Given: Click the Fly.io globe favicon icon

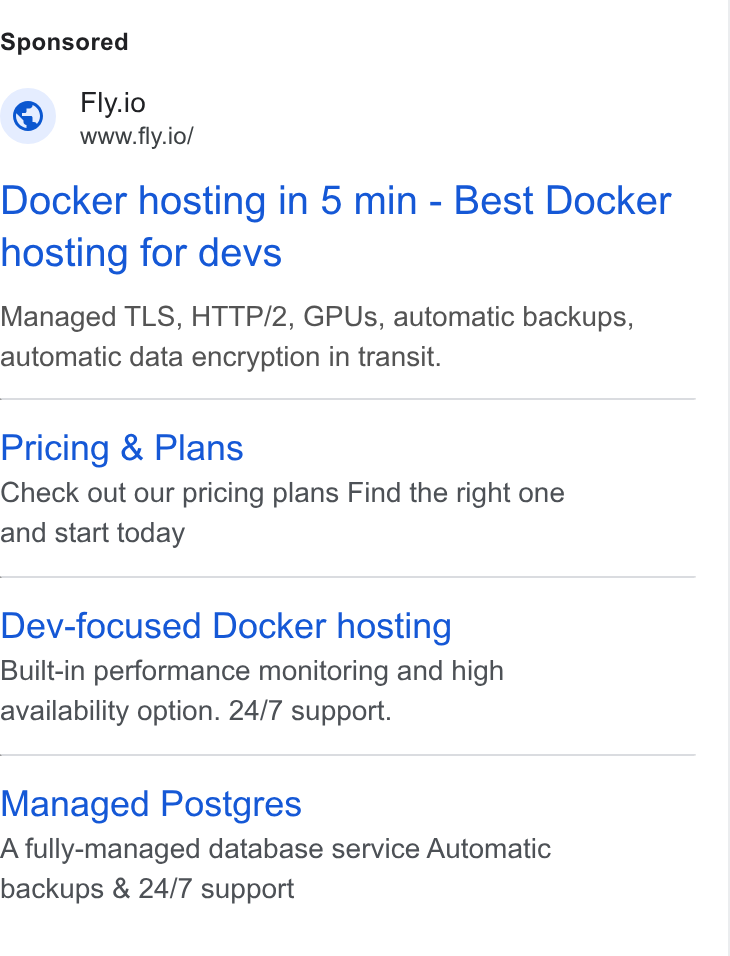Looking at the screenshot, I should 28,116.
